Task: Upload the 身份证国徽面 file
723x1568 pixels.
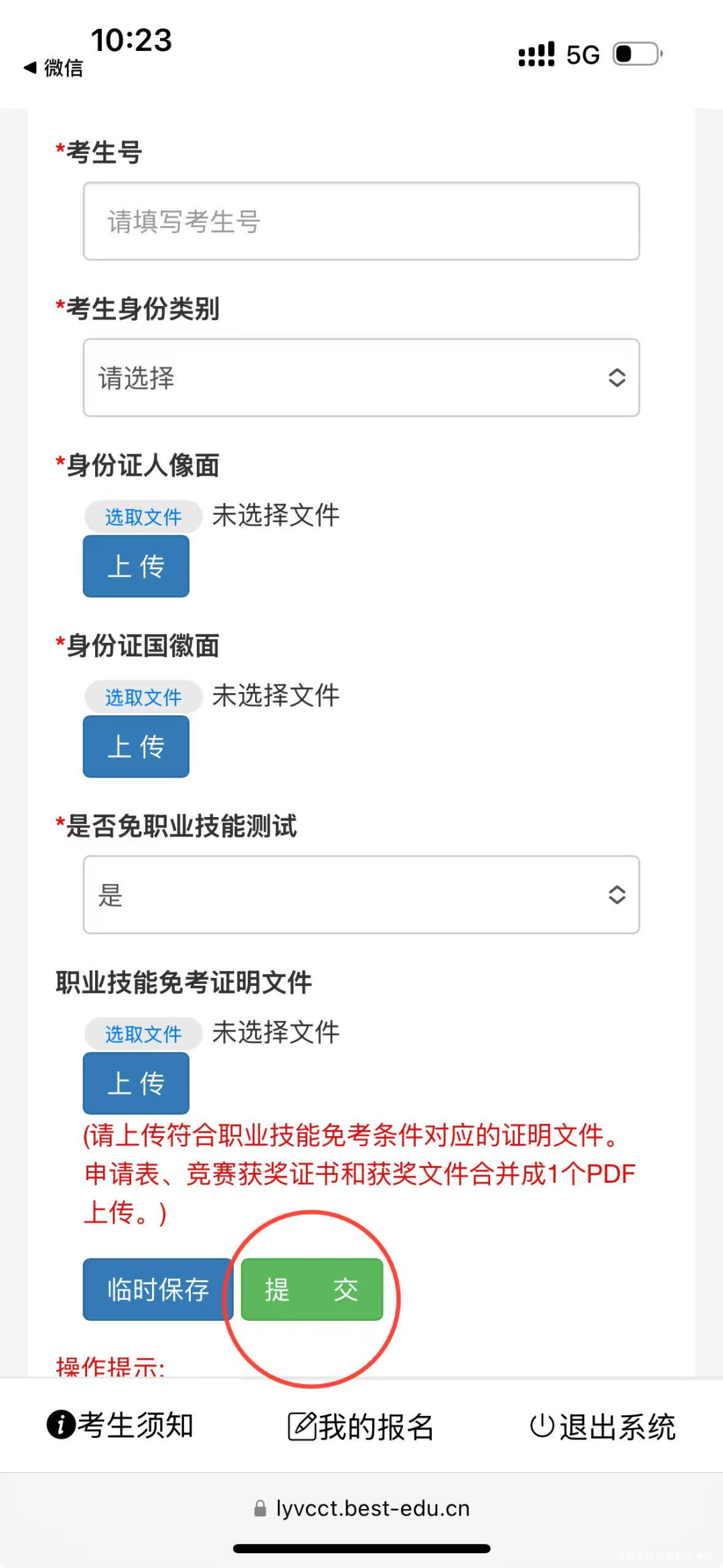Action: [x=136, y=747]
